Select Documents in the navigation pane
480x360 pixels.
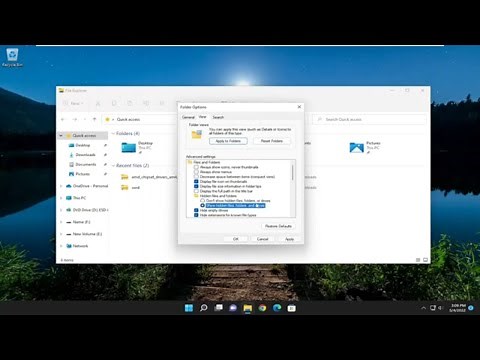(x=86, y=164)
